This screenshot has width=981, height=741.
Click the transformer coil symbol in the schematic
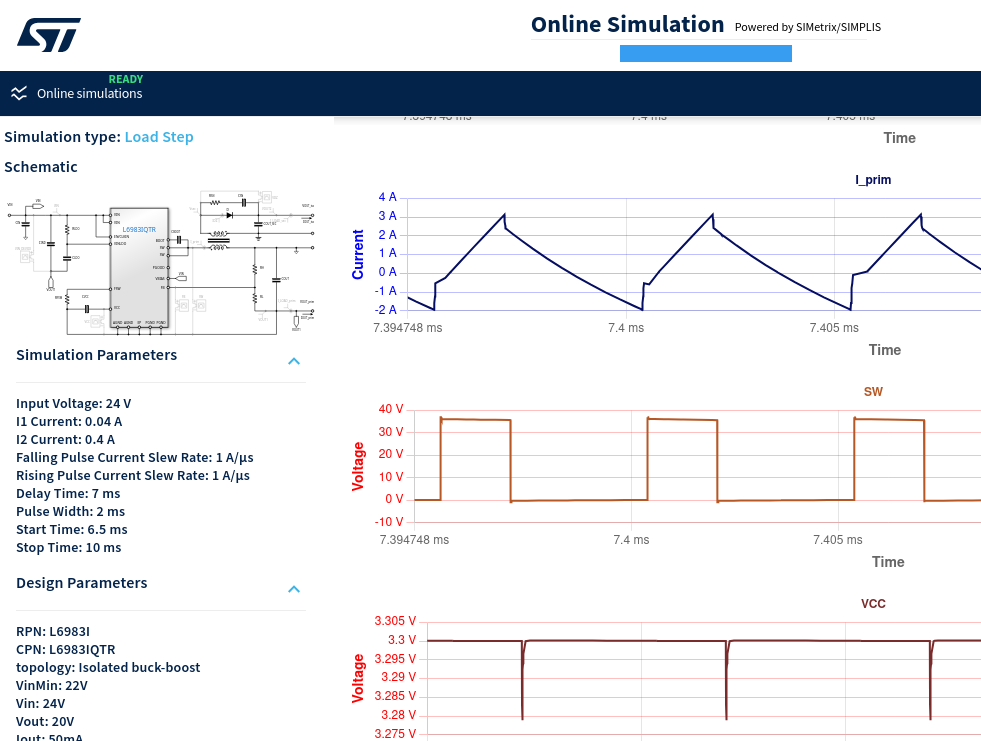(x=217, y=238)
